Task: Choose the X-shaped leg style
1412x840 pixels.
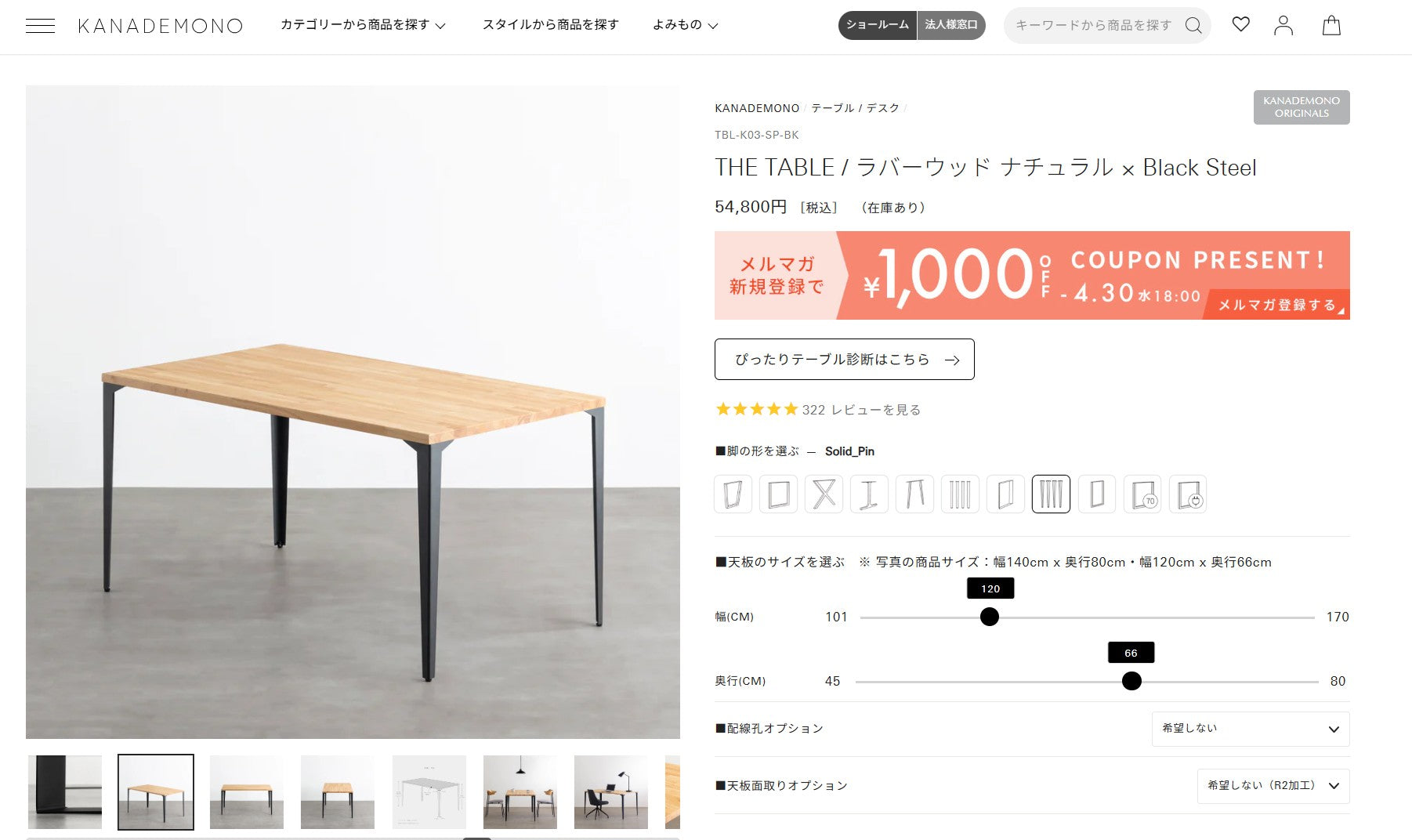Action: pos(824,494)
